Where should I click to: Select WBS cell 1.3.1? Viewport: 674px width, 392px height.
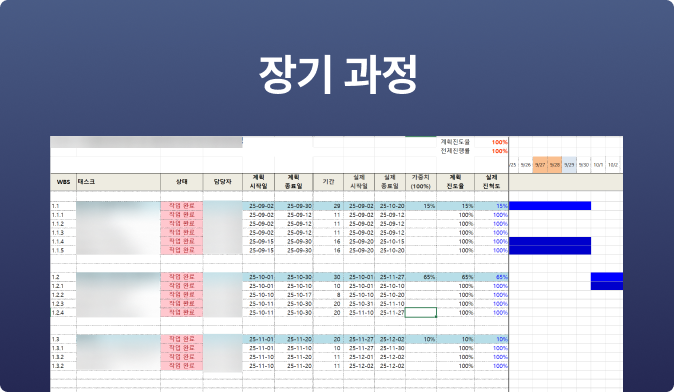click(63, 348)
